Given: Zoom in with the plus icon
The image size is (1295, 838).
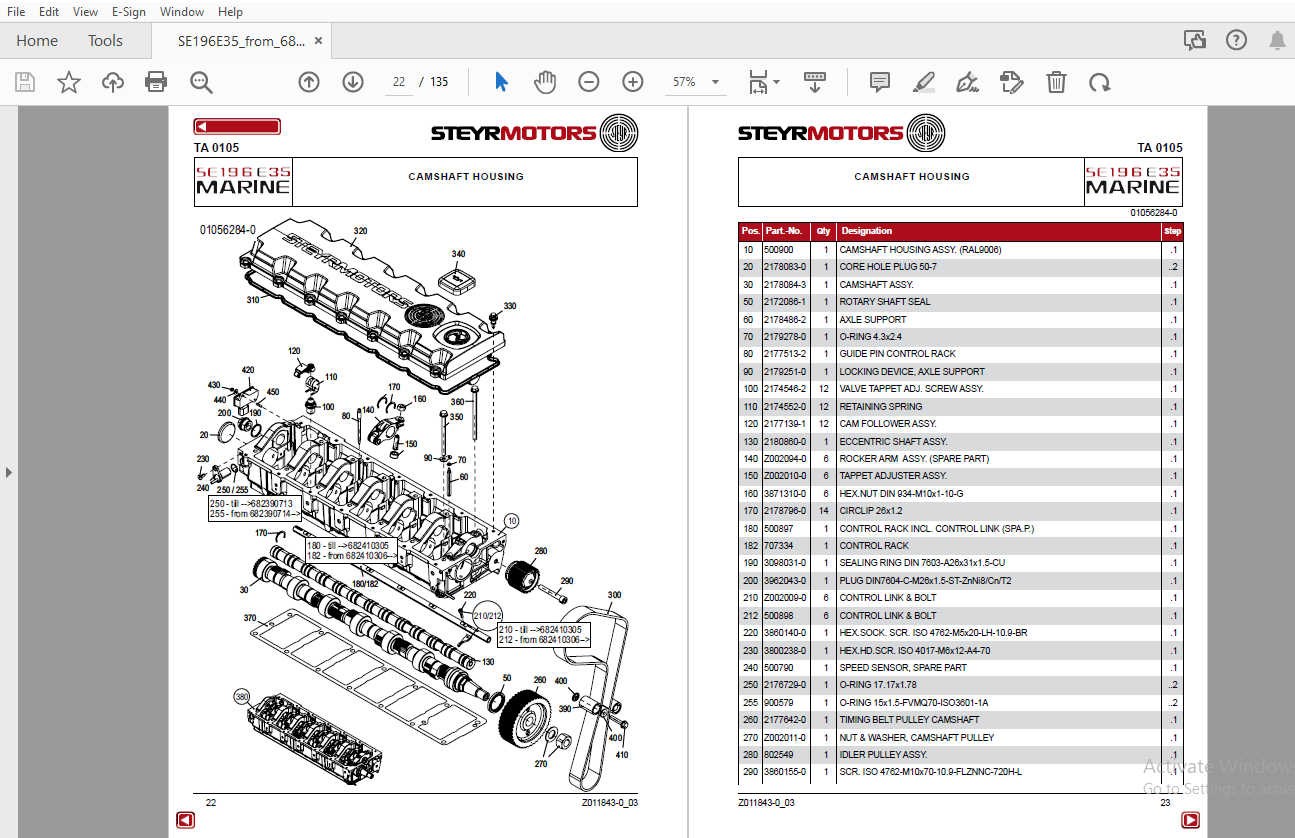Looking at the screenshot, I should pos(633,82).
